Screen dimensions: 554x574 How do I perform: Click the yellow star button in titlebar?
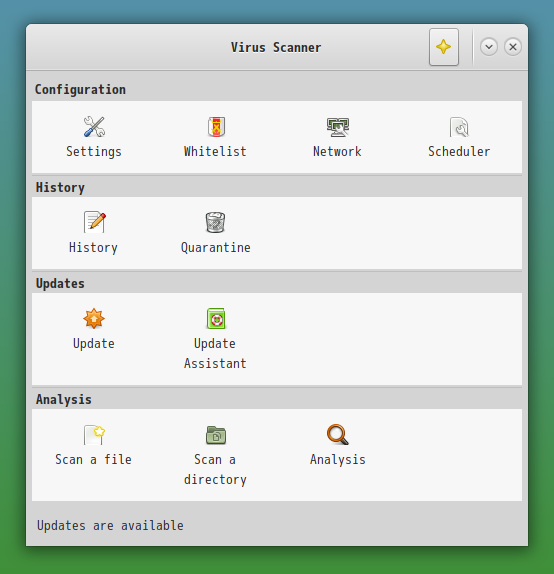tap(444, 47)
